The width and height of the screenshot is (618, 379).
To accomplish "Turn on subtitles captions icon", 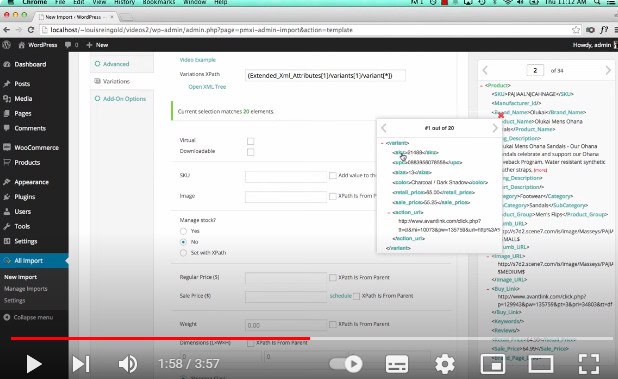I will (x=397, y=364).
